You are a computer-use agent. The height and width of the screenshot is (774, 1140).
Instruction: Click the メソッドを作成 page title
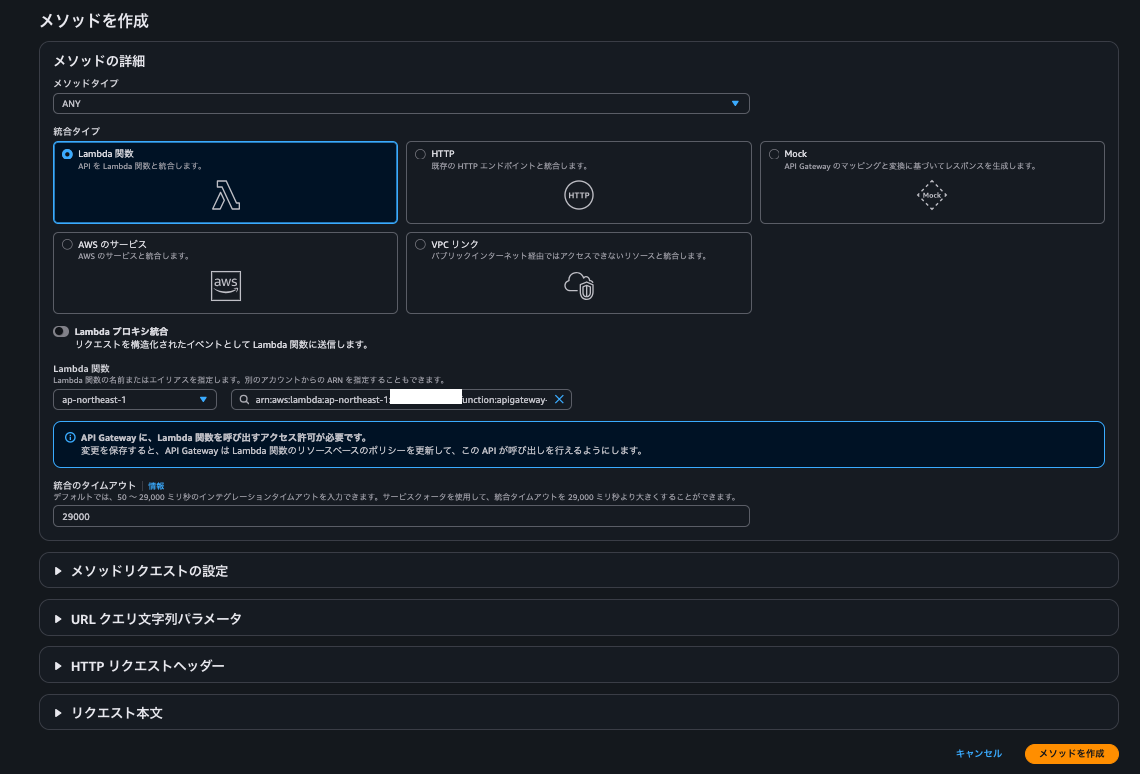click(94, 20)
